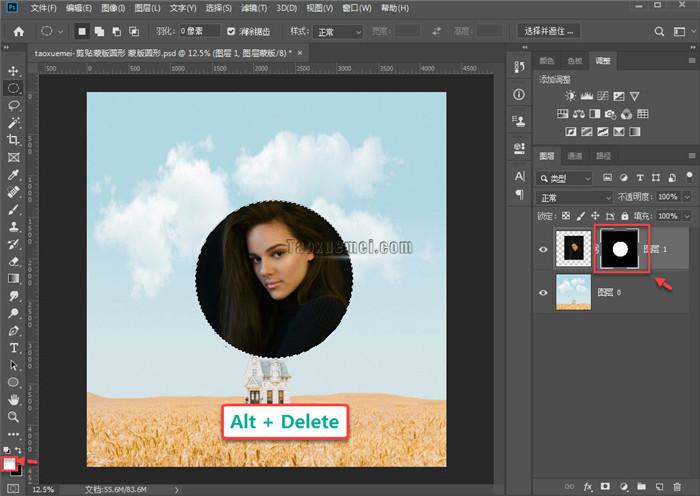Select the Zoom tool

tap(14, 416)
